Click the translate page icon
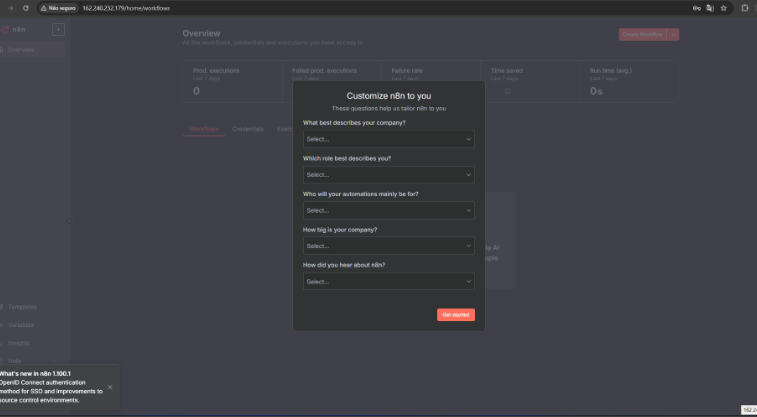This screenshot has width=757, height=417. pos(710,8)
